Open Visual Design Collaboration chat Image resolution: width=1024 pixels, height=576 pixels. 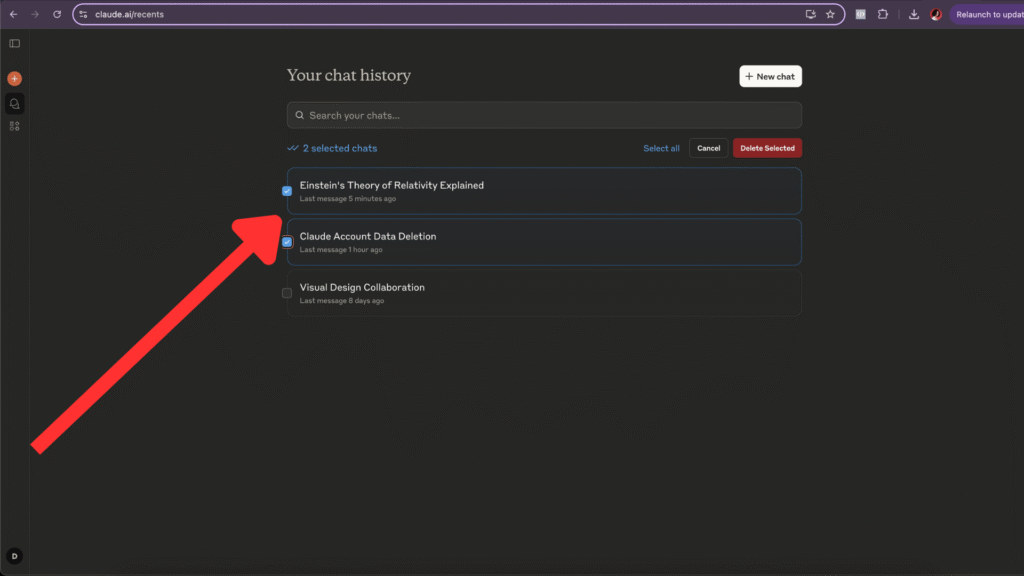(x=544, y=293)
